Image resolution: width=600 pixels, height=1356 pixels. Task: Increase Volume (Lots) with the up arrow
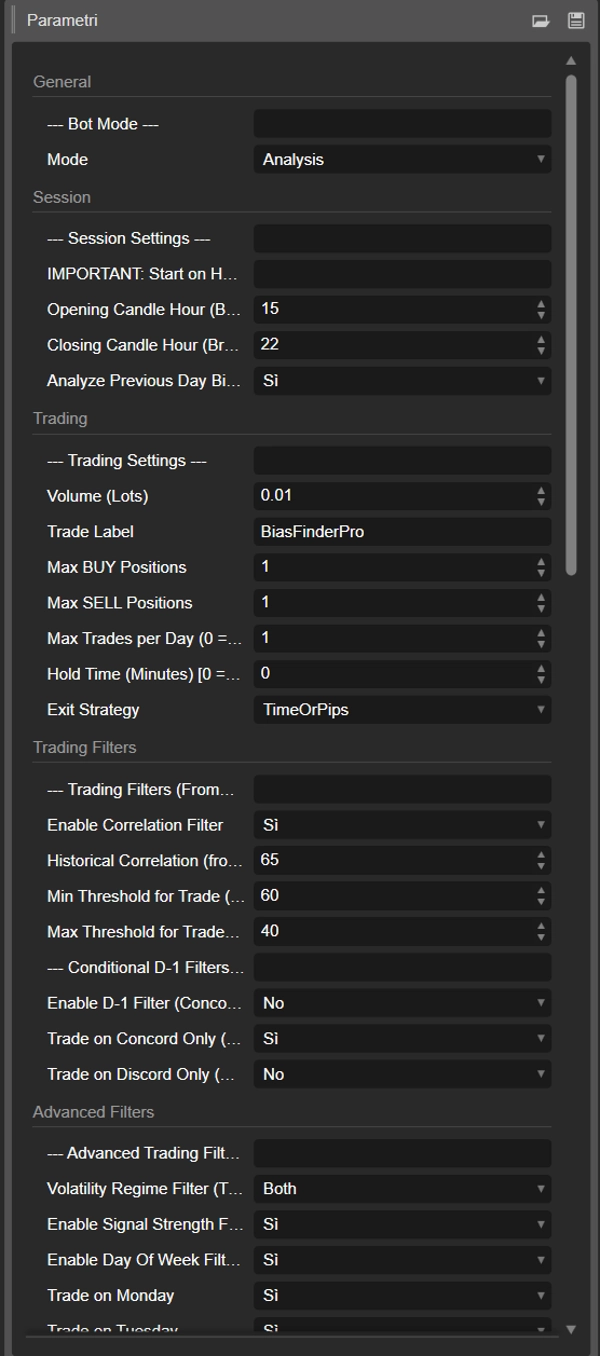tap(539, 491)
